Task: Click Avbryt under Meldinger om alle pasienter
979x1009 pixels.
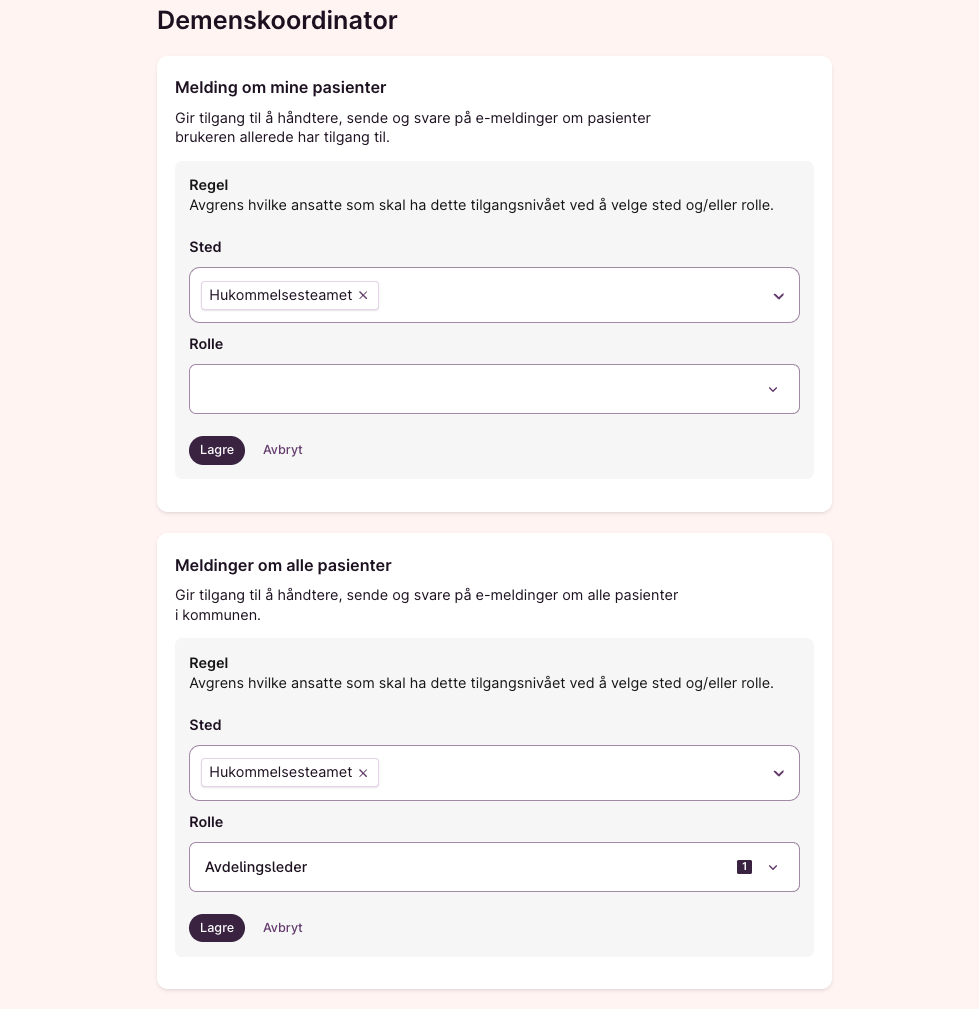Action: pyautogui.click(x=283, y=928)
